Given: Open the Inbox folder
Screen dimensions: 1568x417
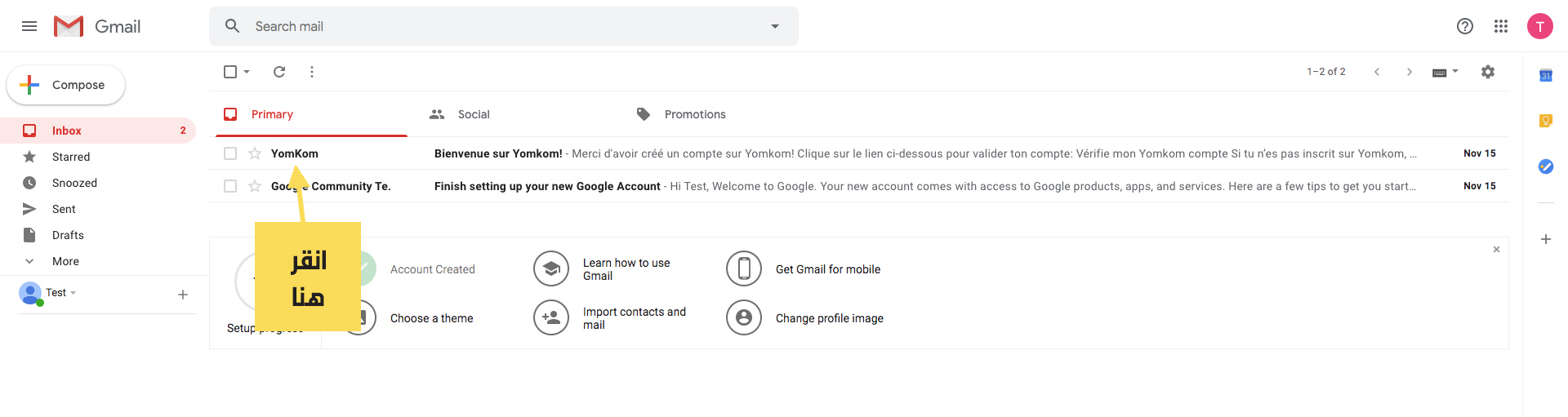Looking at the screenshot, I should click(x=98, y=131).
